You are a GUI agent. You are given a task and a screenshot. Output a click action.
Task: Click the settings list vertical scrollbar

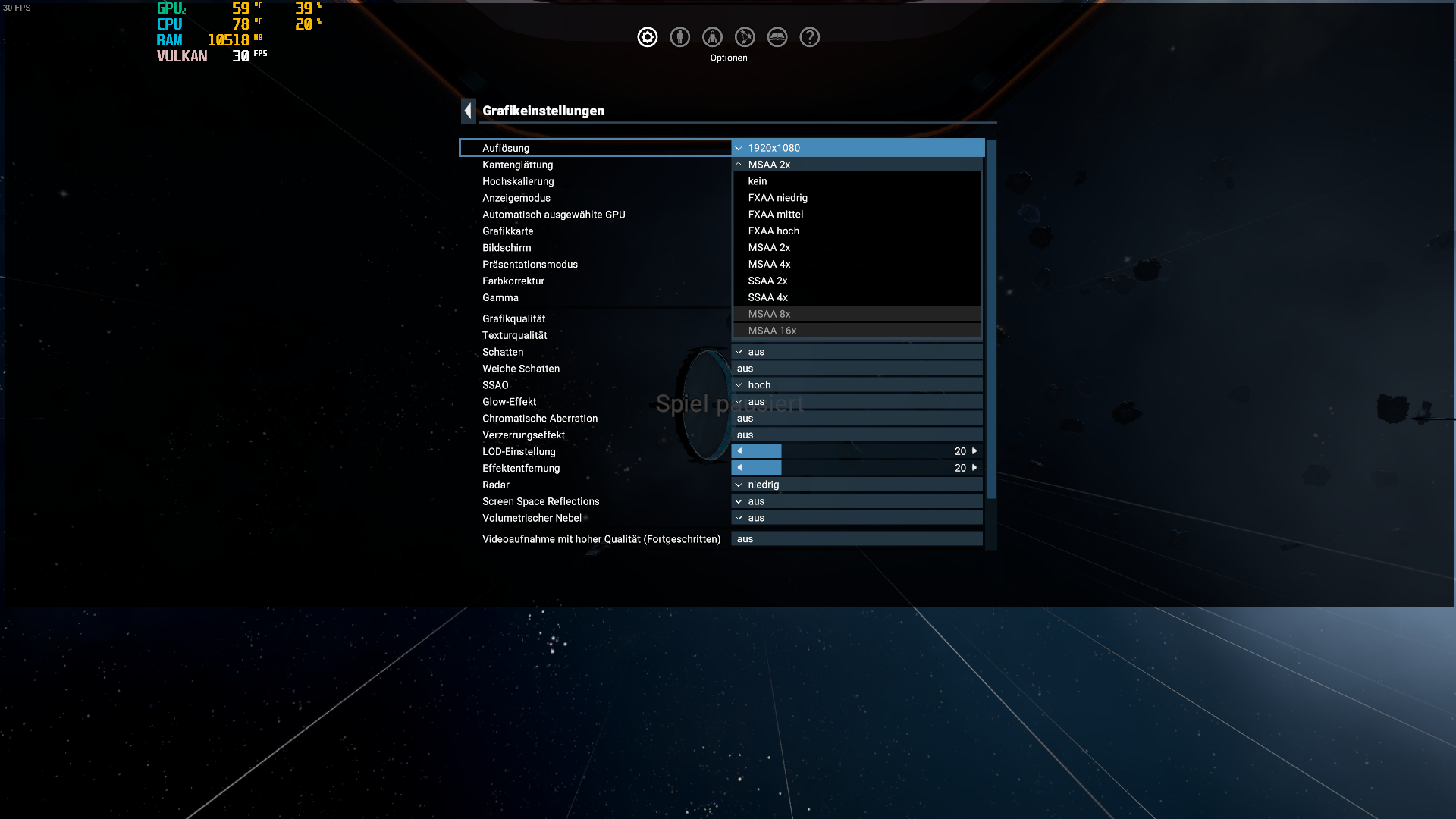990,318
